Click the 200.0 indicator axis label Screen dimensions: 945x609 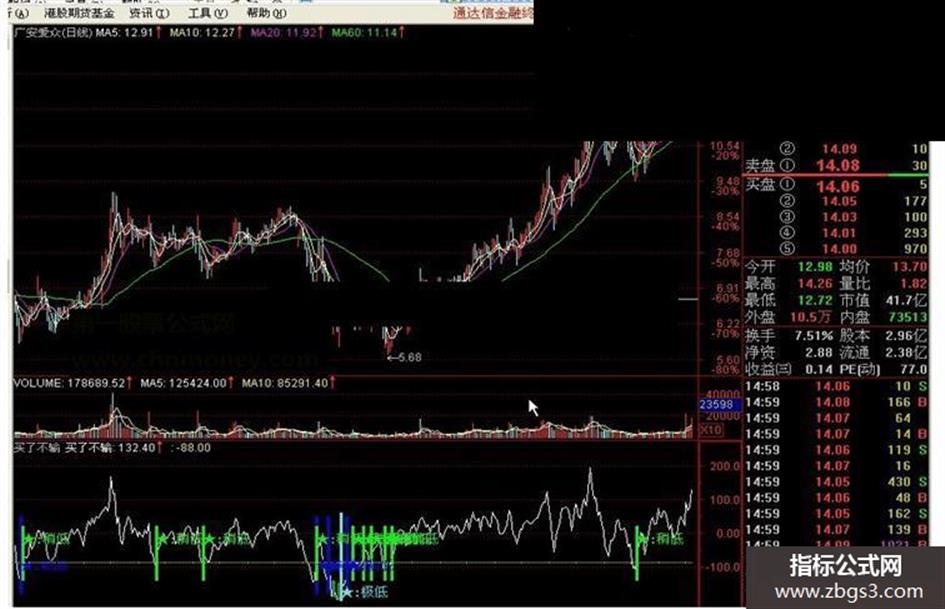pyautogui.click(x=724, y=466)
